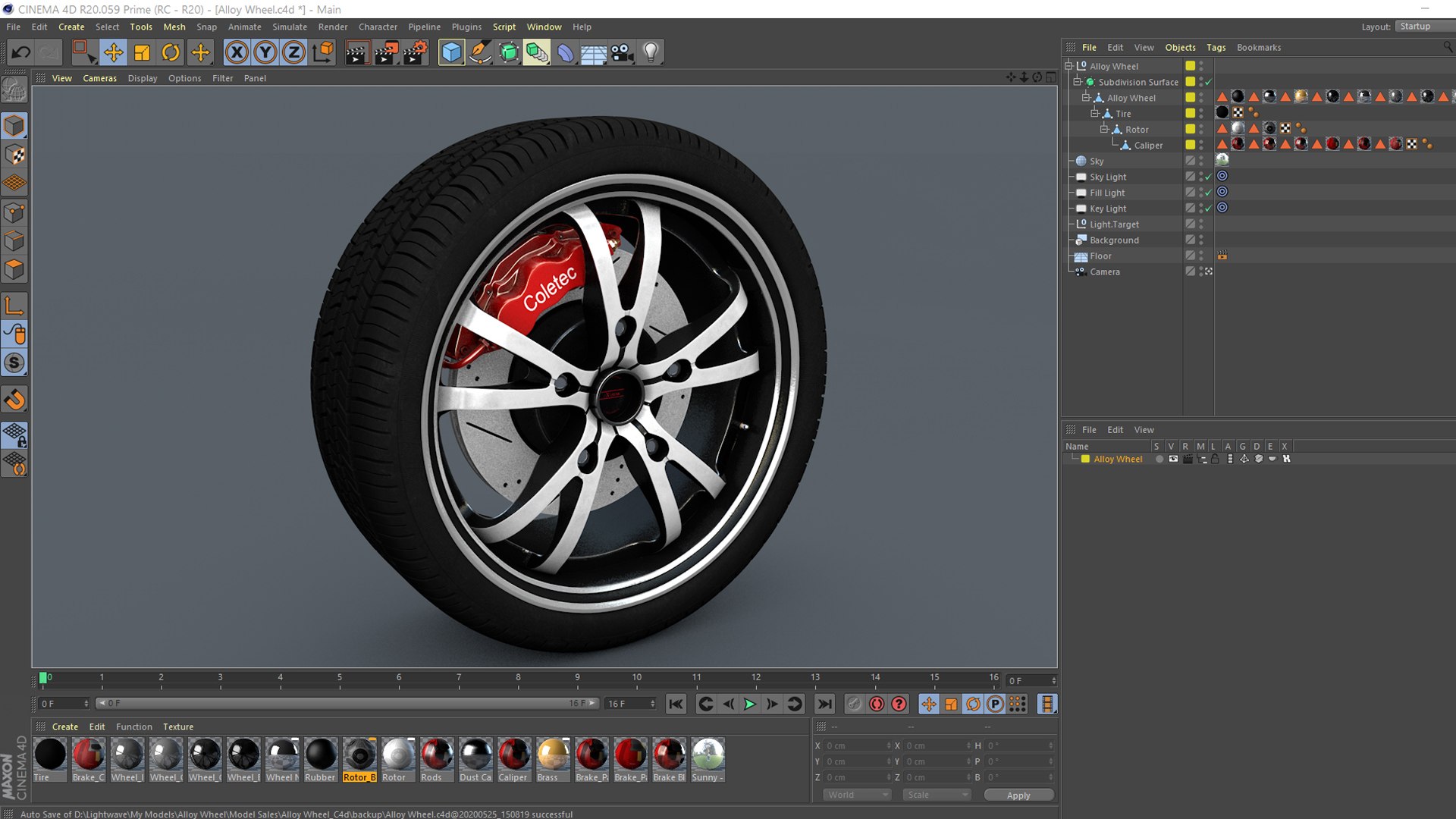Toggle visibility dots of Sky object
Viewport: 1456px width, 819px height.
coord(1201,161)
